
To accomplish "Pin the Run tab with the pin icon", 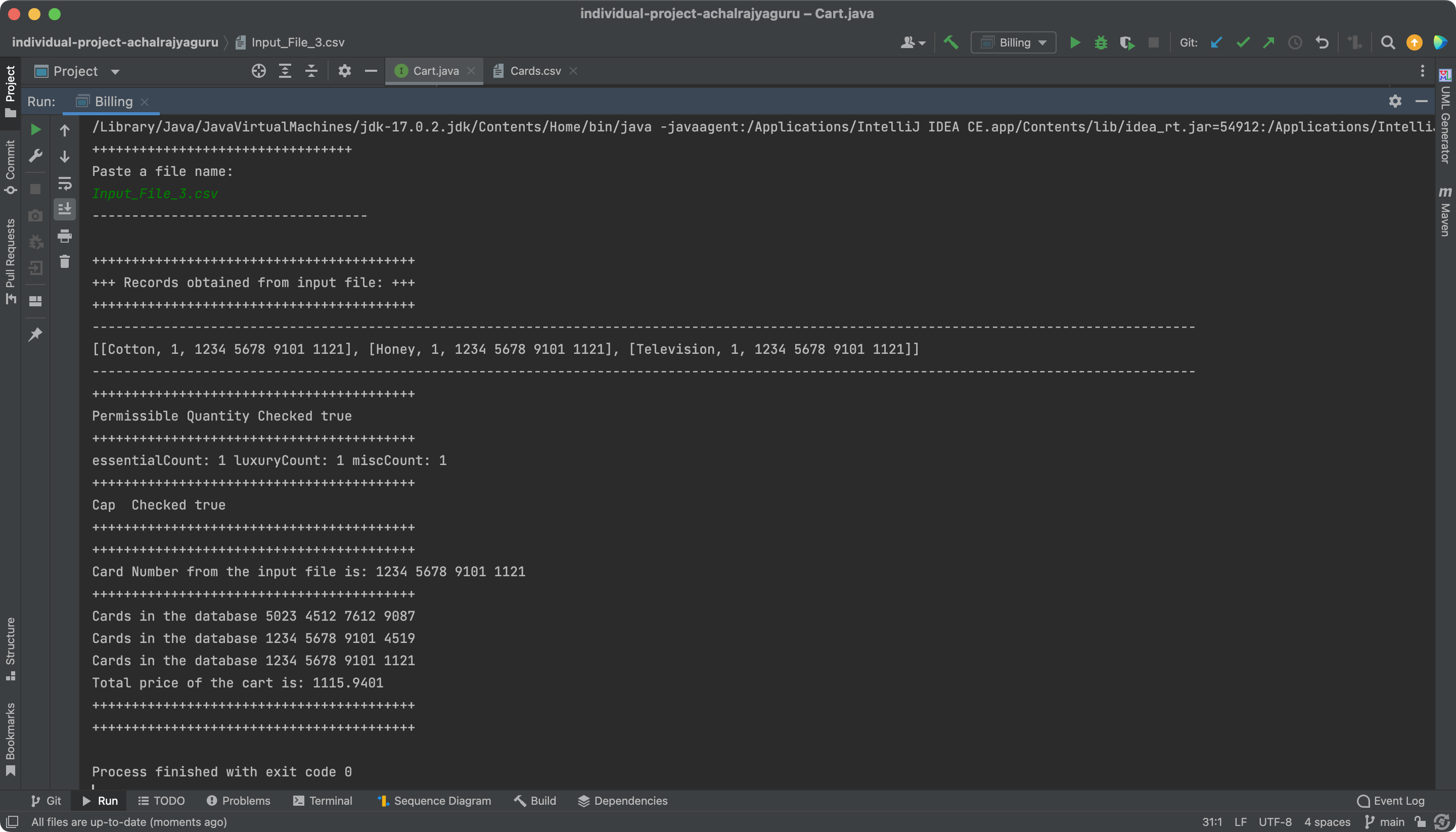I will tap(35, 334).
